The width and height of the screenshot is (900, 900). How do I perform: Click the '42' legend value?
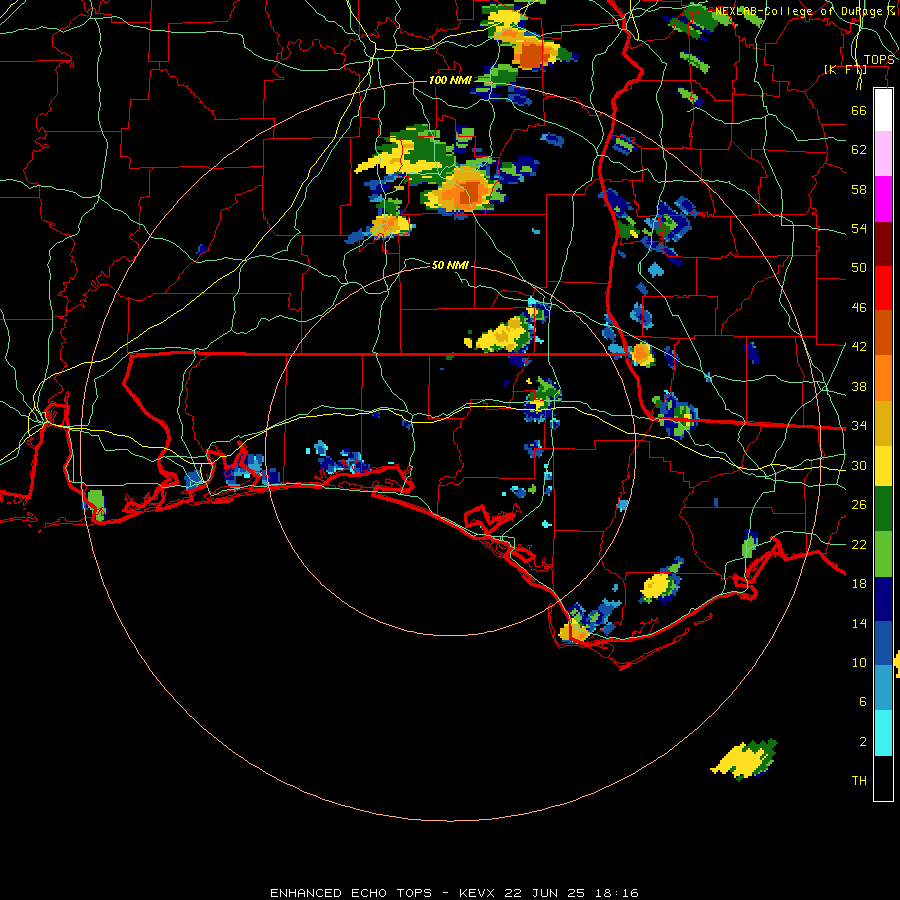tap(859, 347)
